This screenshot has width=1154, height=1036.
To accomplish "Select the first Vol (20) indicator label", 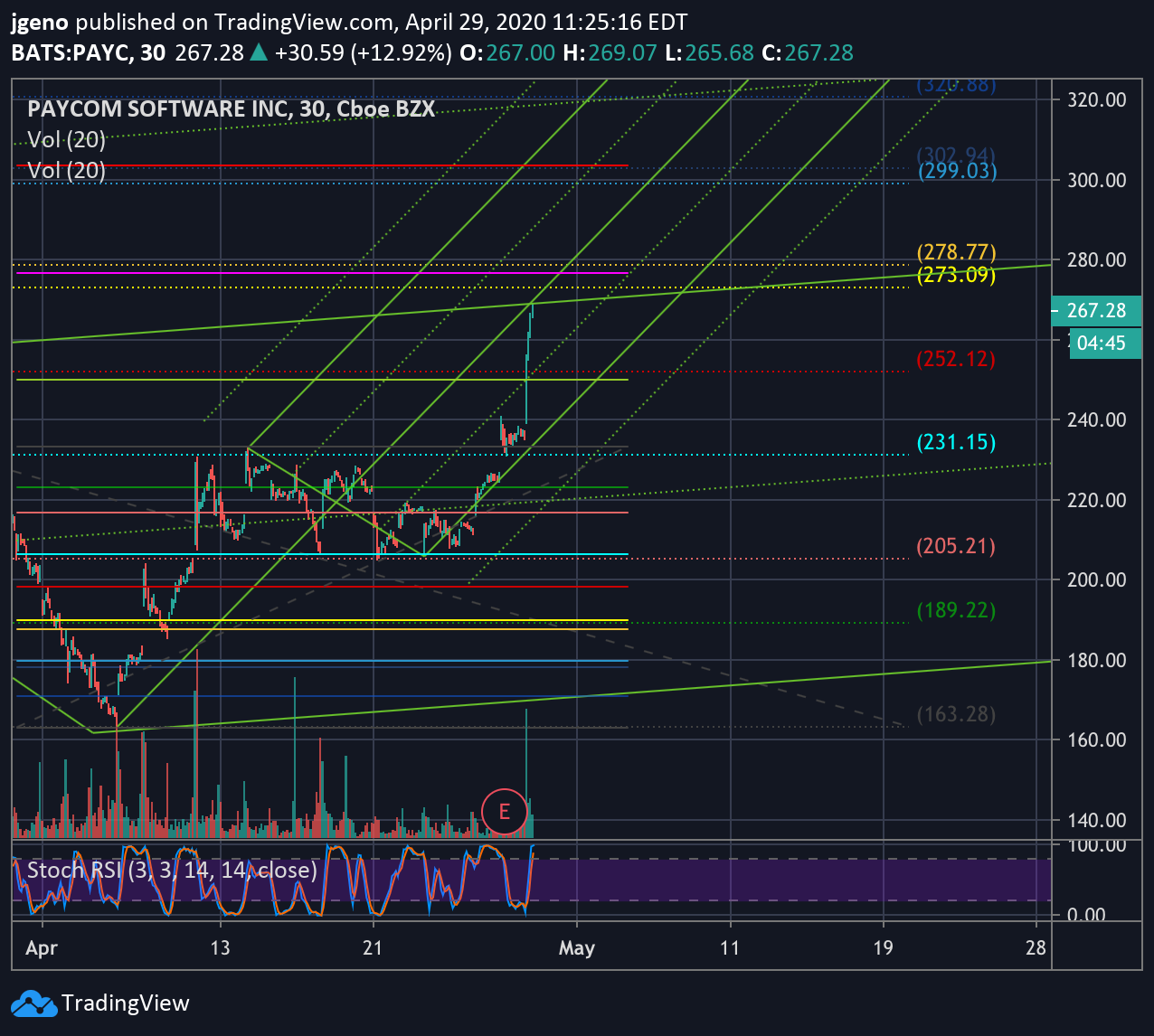I will pyautogui.click(x=66, y=139).
